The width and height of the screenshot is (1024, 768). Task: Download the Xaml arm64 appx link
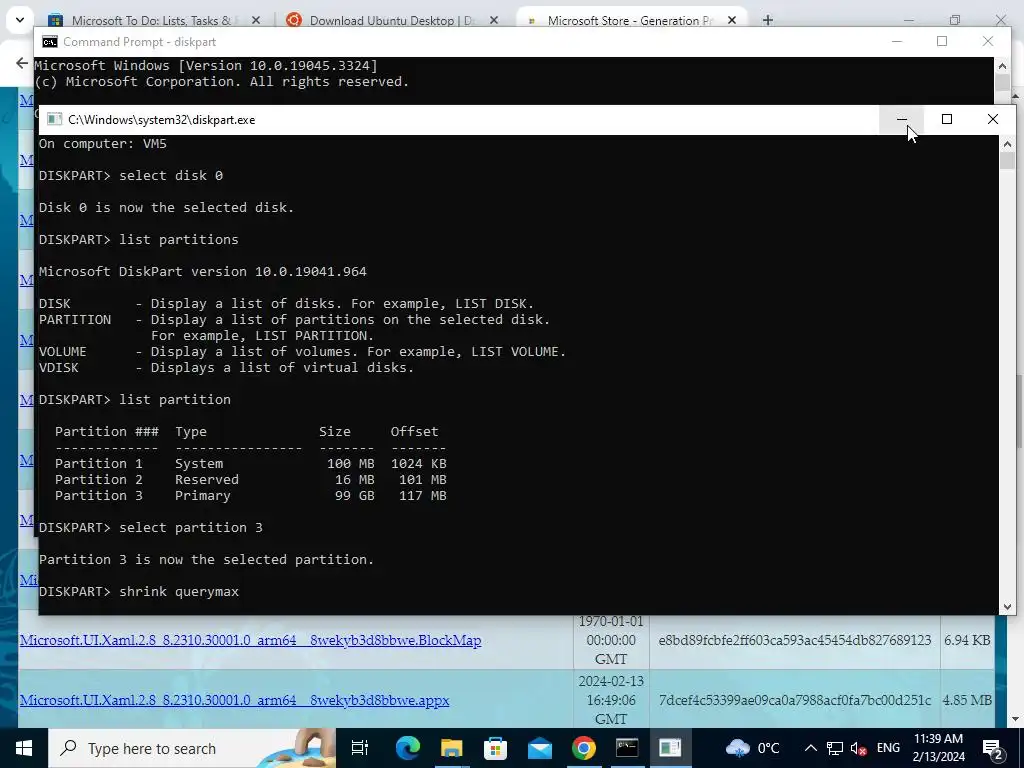coord(234,700)
